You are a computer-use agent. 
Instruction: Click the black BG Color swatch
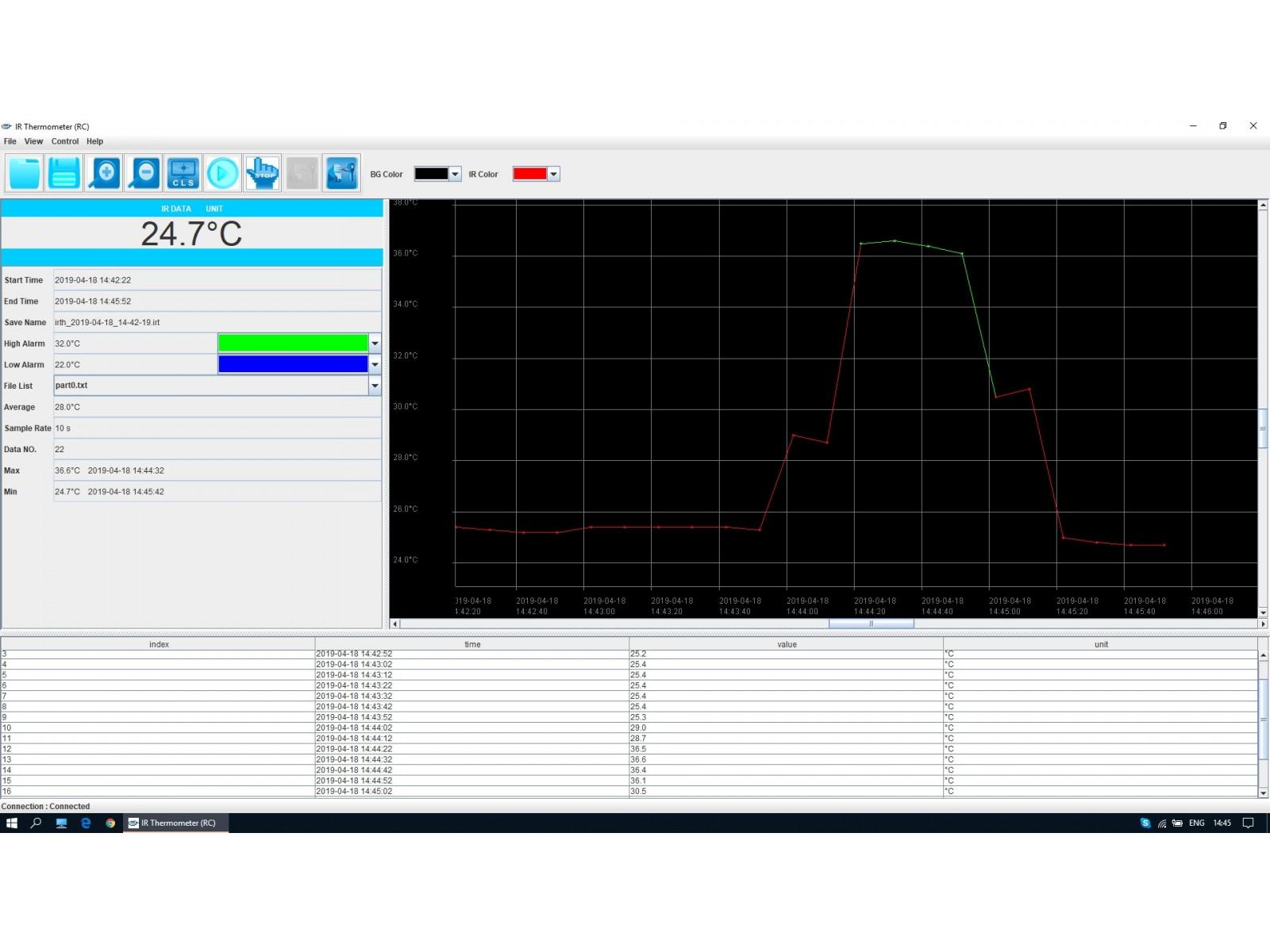coord(432,174)
